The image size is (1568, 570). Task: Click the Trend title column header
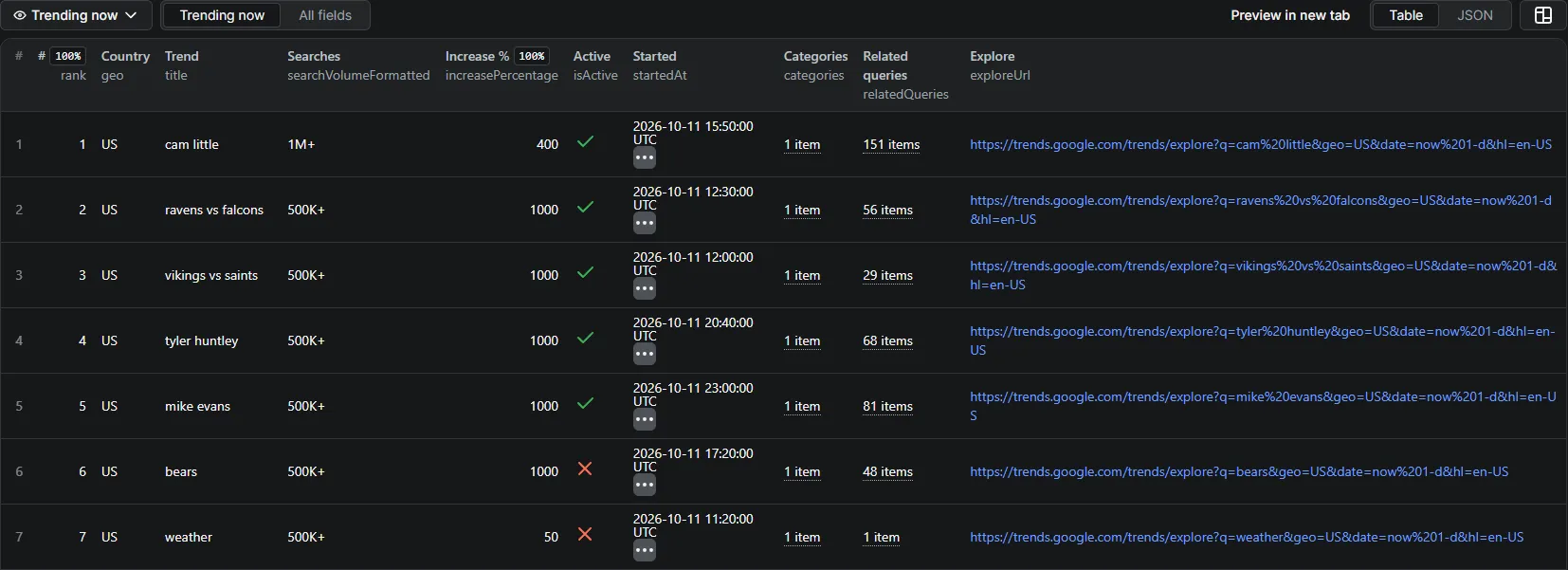point(182,65)
